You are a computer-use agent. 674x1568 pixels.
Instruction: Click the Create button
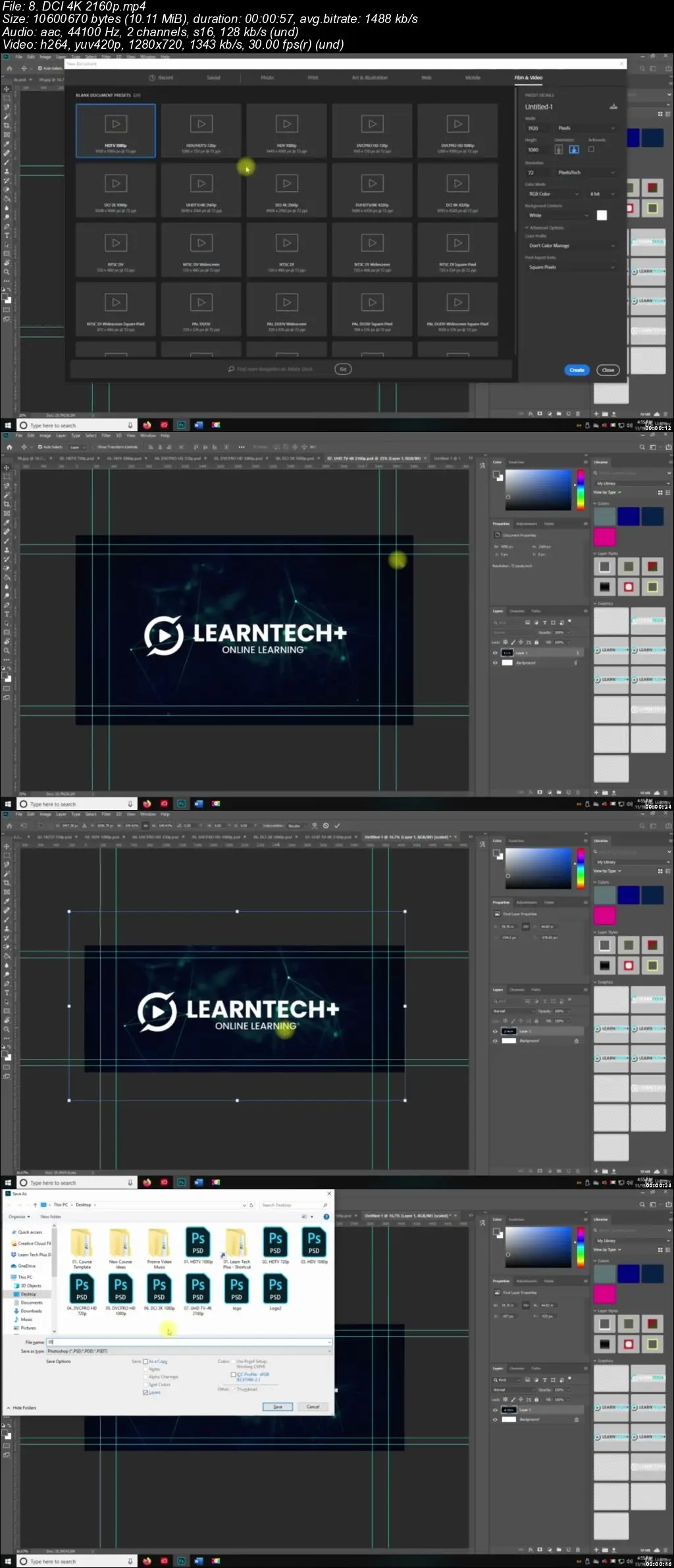577,370
